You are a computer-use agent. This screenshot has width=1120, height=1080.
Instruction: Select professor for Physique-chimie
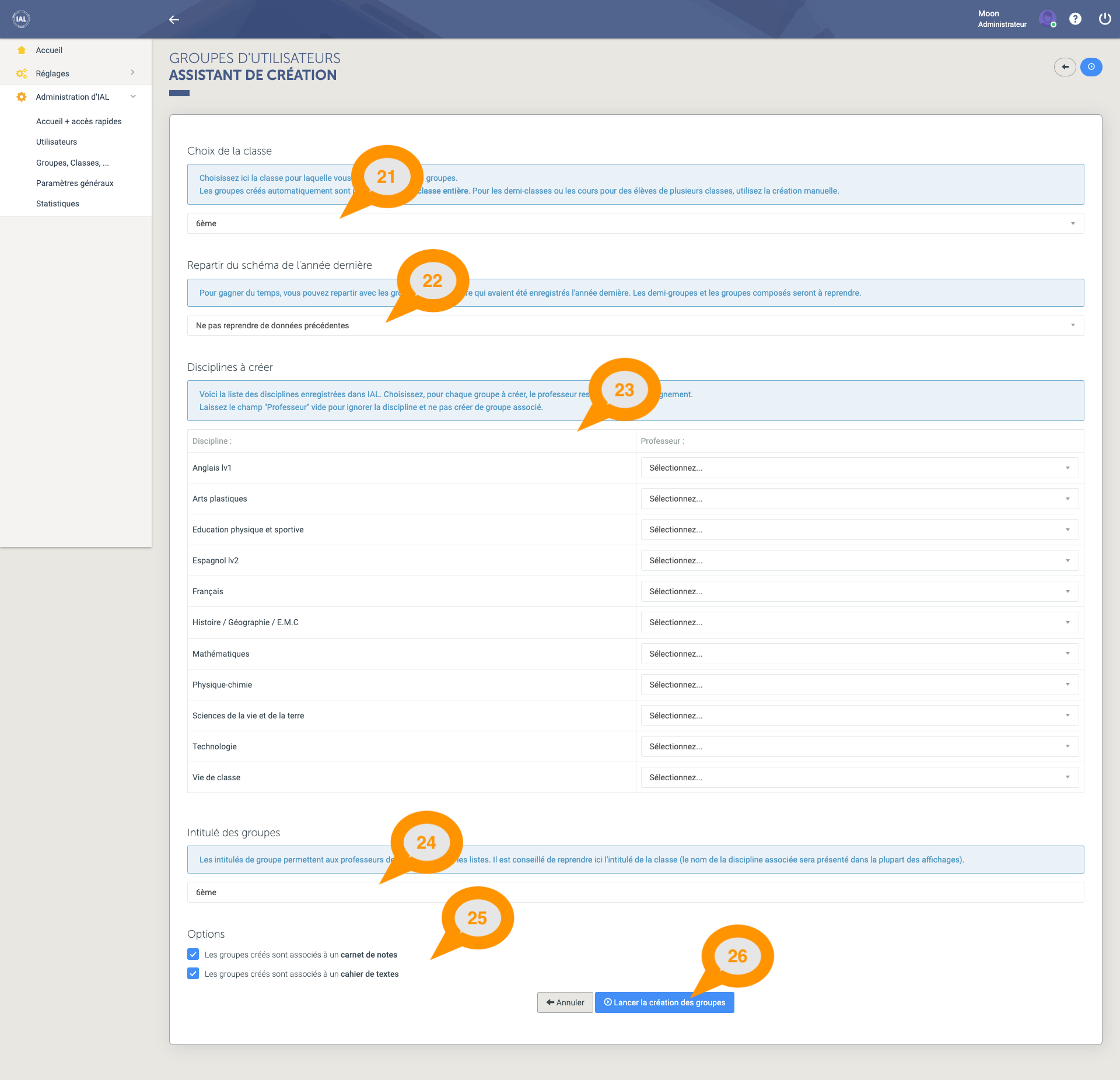pyautogui.click(x=859, y=685)
